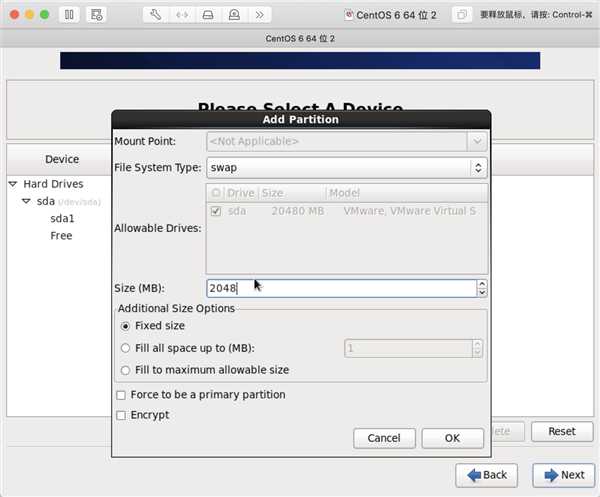Screen dimensions: 600x497
Task: Click the Device column header
Action: pyautogui.click(x=62, y=159)
